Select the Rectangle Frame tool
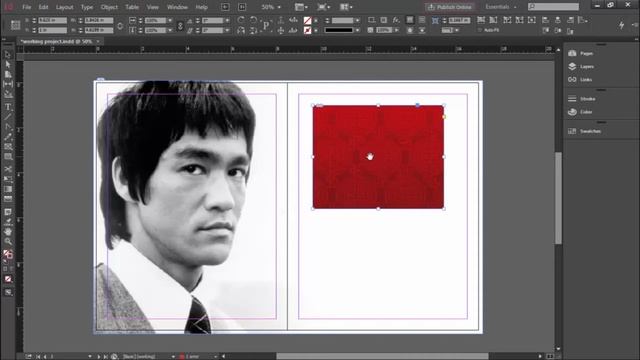 [8, 147]
